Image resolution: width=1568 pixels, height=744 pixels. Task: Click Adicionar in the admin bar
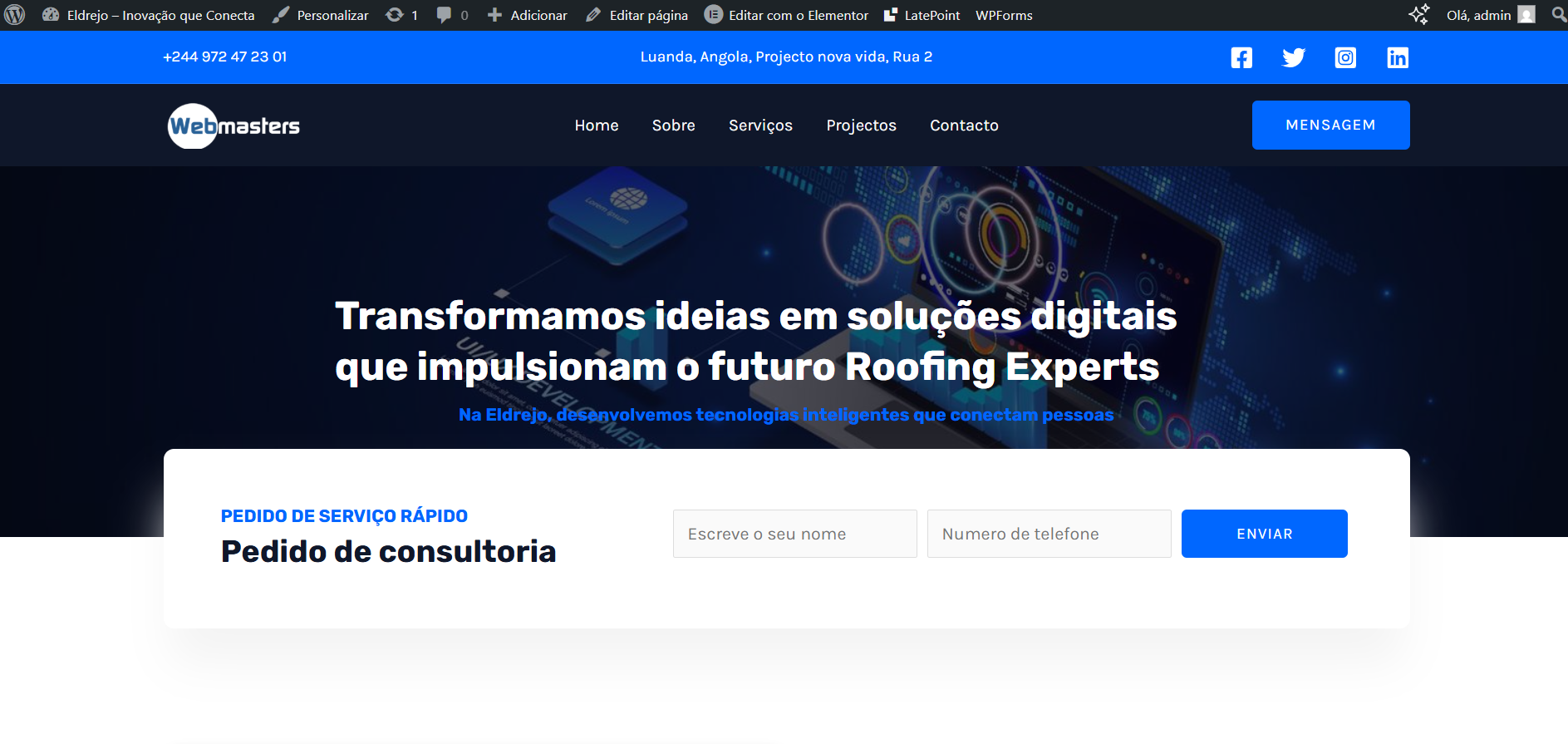coord(527,15)
